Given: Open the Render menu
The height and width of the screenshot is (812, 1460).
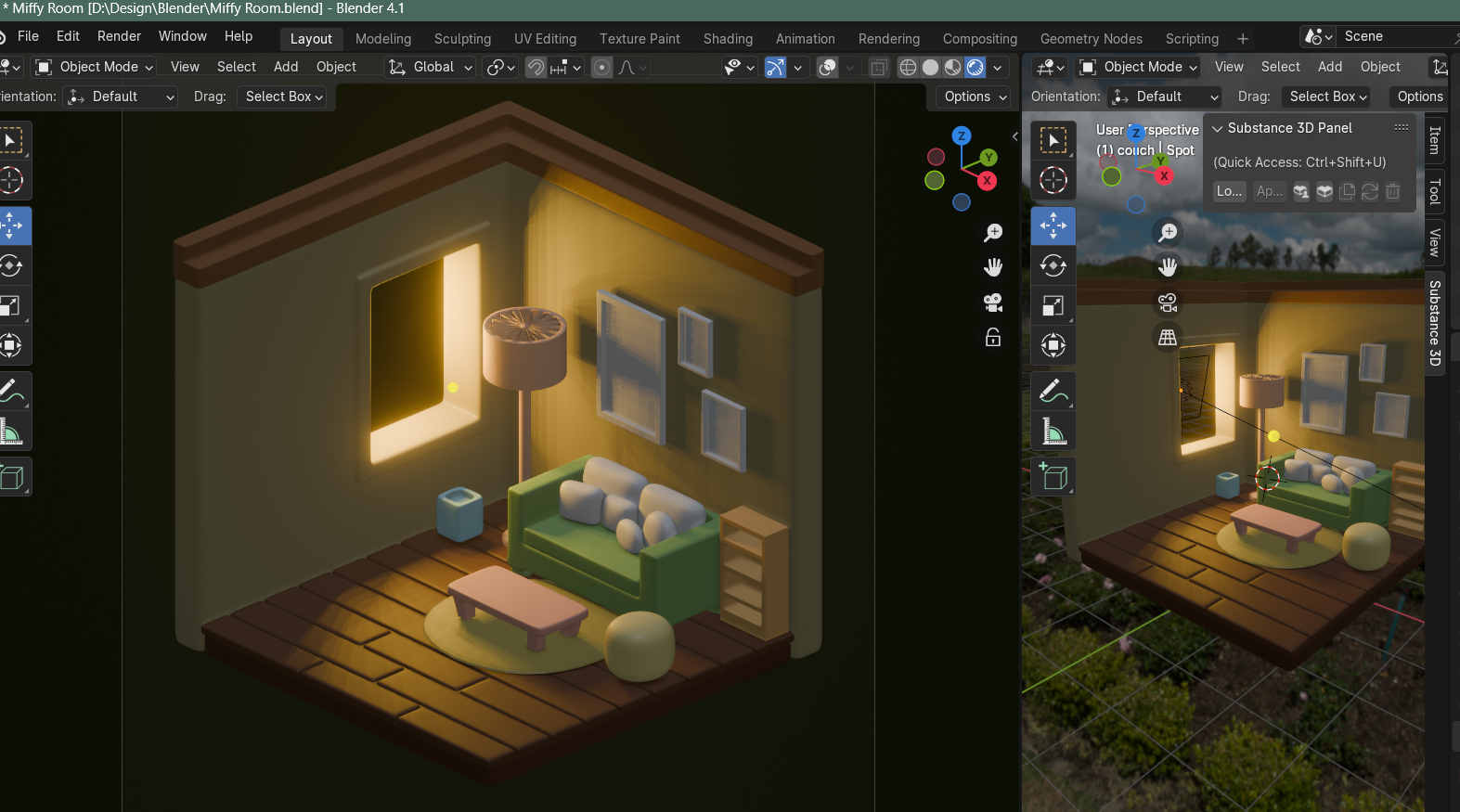Looking at the screenshot, I should (119, 36).
